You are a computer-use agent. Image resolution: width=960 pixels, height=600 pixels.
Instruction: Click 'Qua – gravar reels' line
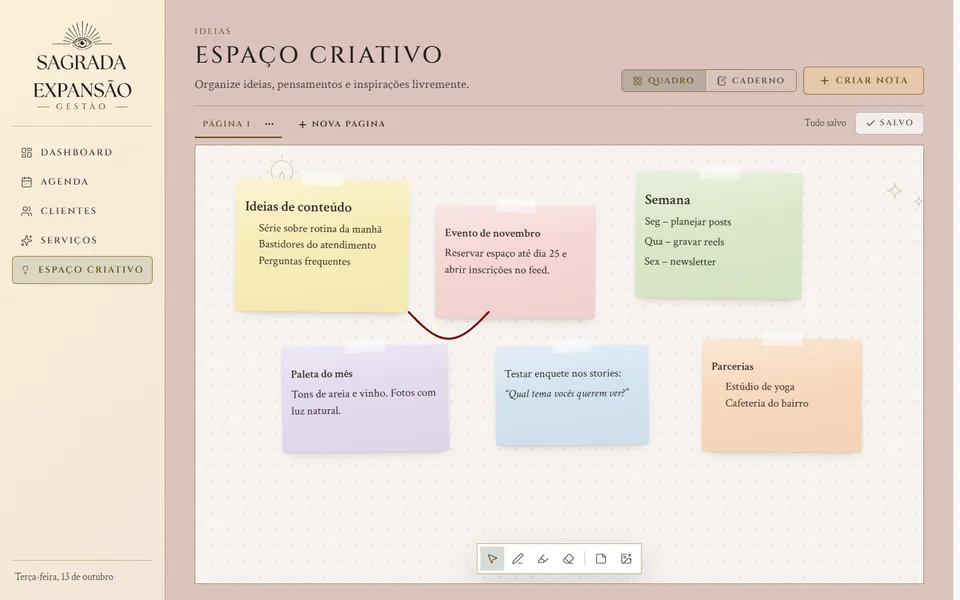pos(684,242)
